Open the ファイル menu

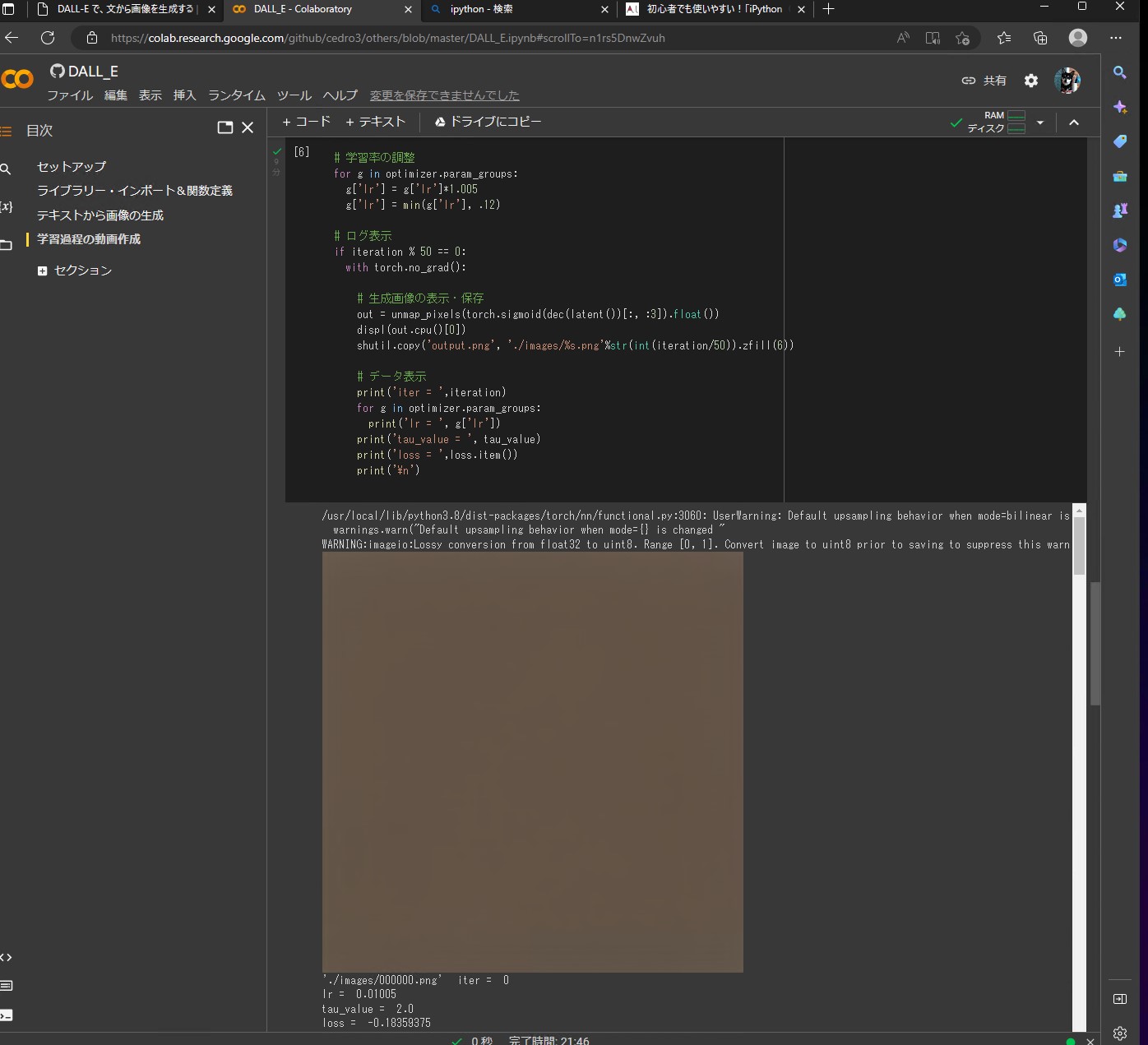pos(70,95)
